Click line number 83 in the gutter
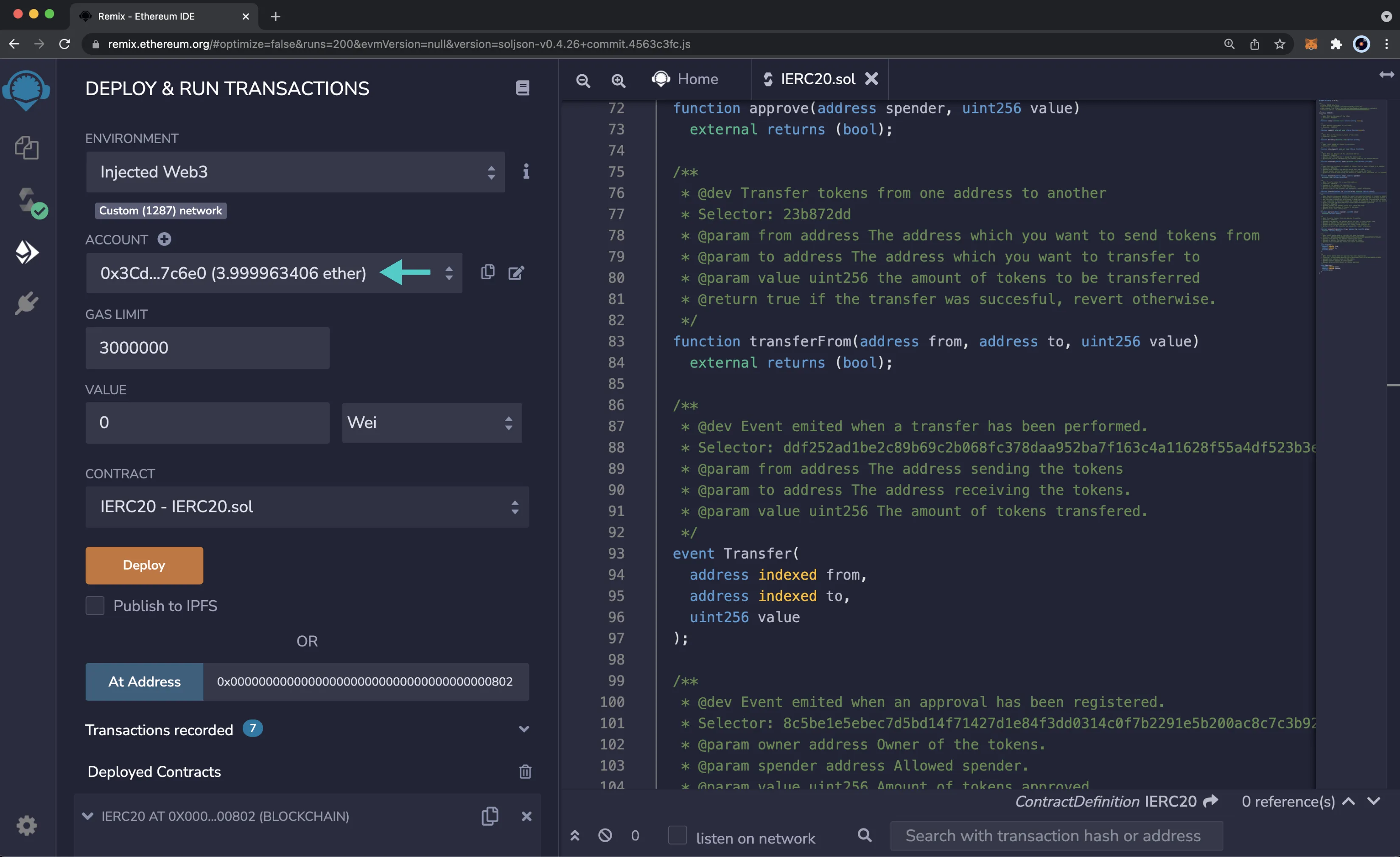Image resolution: width=1400 pixels, height=857 pixels. point(616,341)
